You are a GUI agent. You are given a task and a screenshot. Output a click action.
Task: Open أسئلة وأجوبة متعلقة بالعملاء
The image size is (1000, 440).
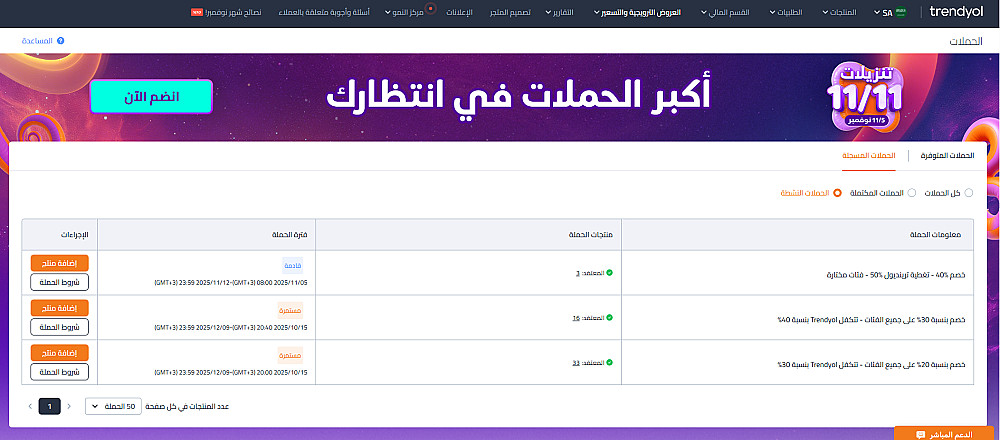pyautogui.click(x=325, y=12)
